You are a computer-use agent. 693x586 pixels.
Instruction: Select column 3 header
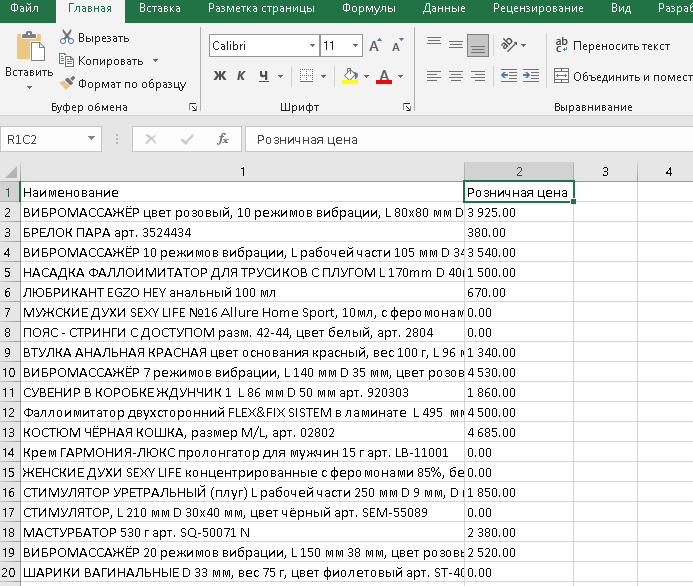[605, 171]
